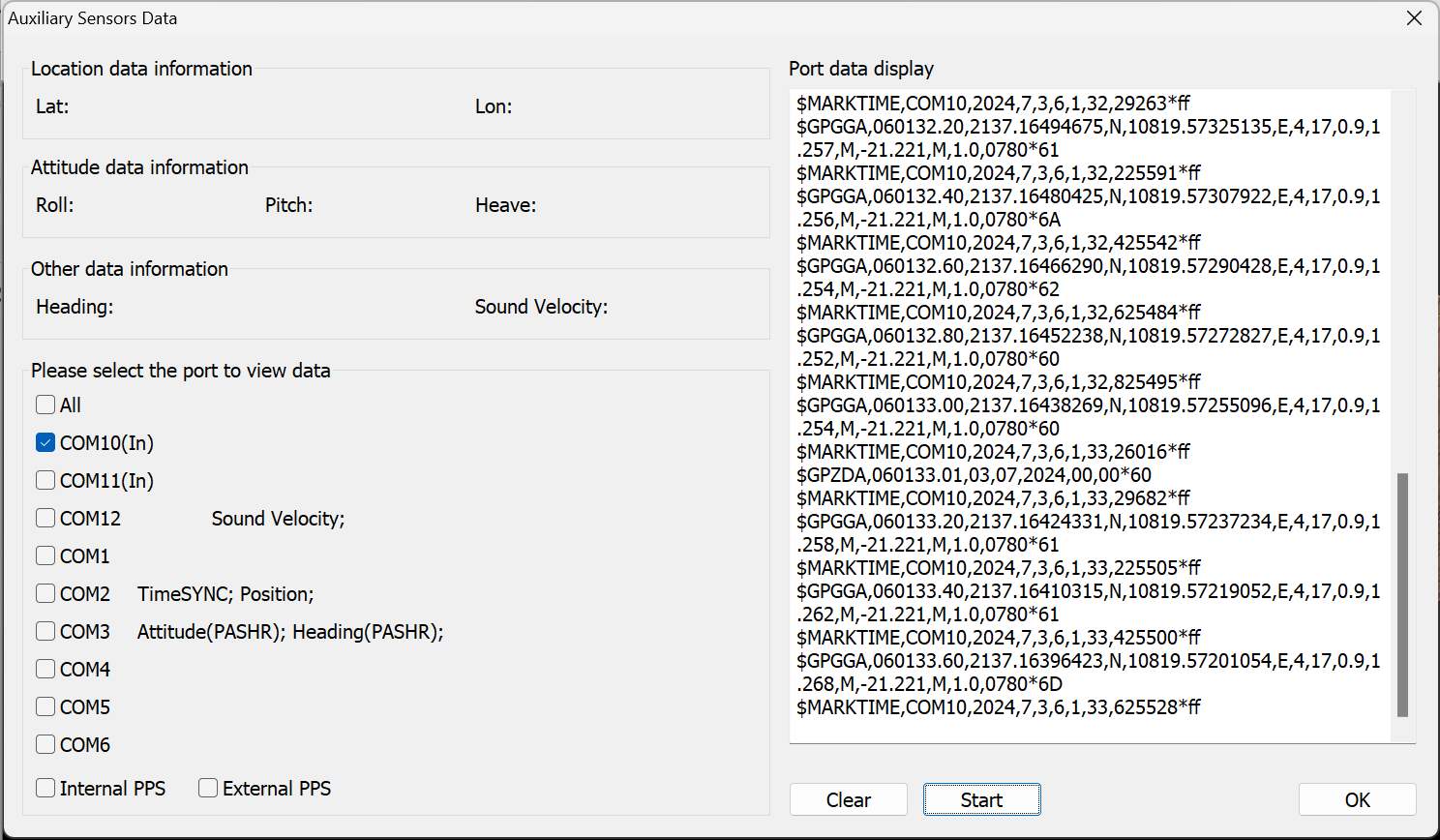The height and width of the screenshot is (840, 1440).
Task: Enable COM2 TimeSYNC Position checkbox
Action: (45, 594)
